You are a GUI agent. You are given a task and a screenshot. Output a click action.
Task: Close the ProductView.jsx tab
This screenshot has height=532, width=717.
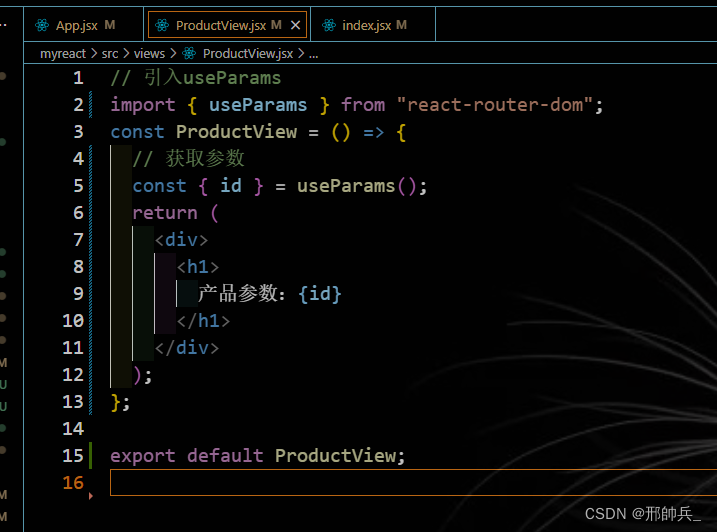(296, 25)
